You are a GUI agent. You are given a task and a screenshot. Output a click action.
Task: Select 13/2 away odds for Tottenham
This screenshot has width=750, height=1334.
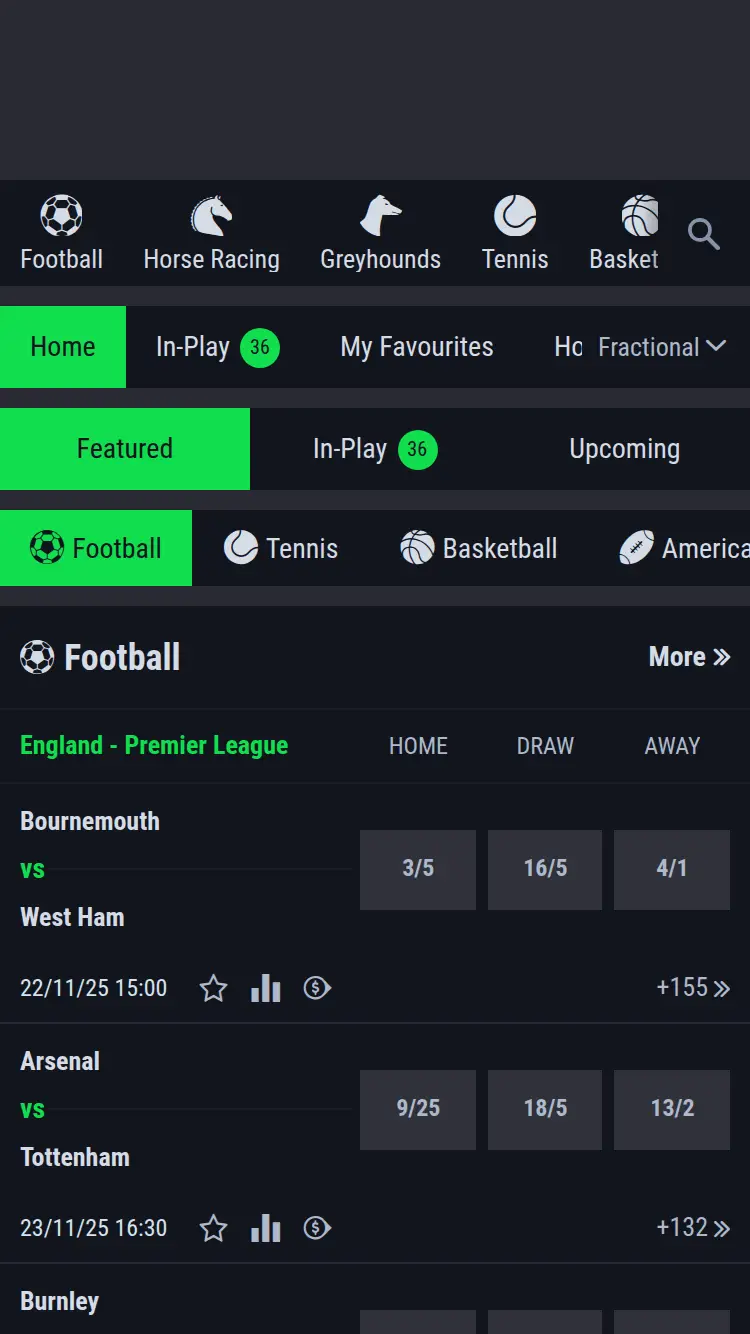pos(671,1109)
